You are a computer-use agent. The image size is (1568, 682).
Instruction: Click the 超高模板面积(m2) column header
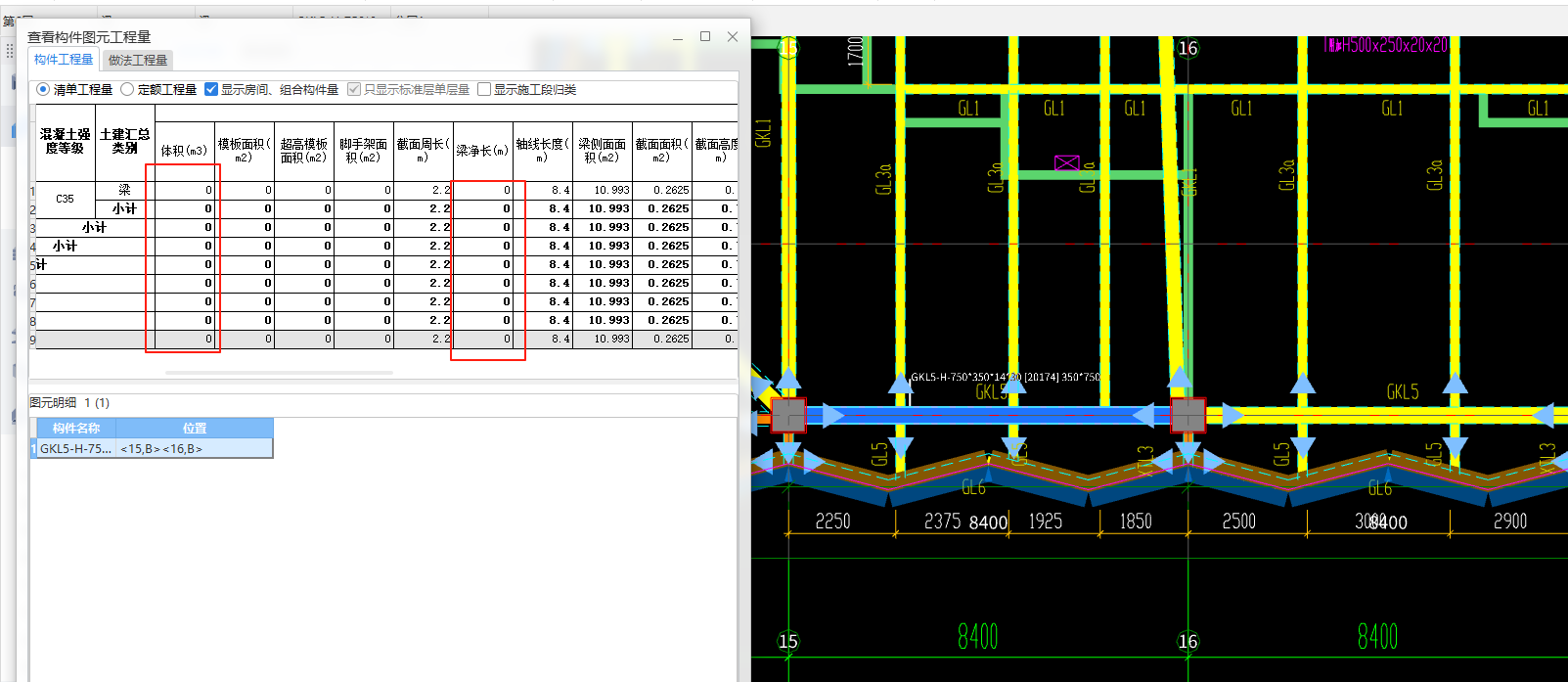[x=304, y=151]
